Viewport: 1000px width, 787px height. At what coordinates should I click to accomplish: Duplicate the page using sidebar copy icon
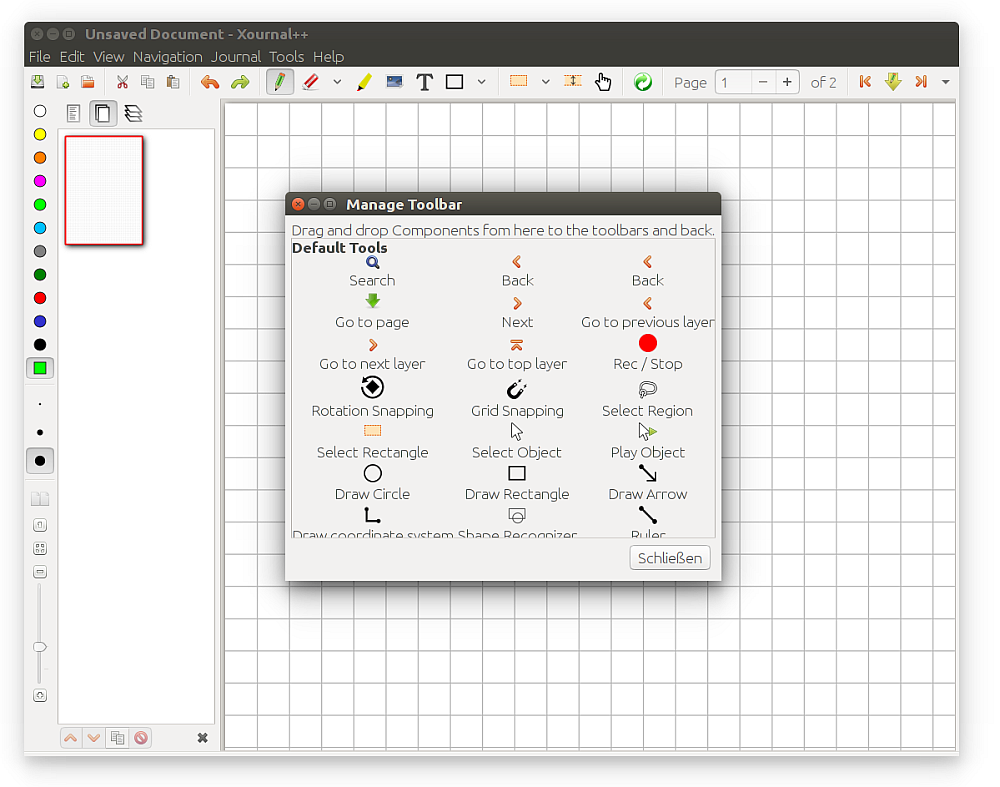click(117, 738)
